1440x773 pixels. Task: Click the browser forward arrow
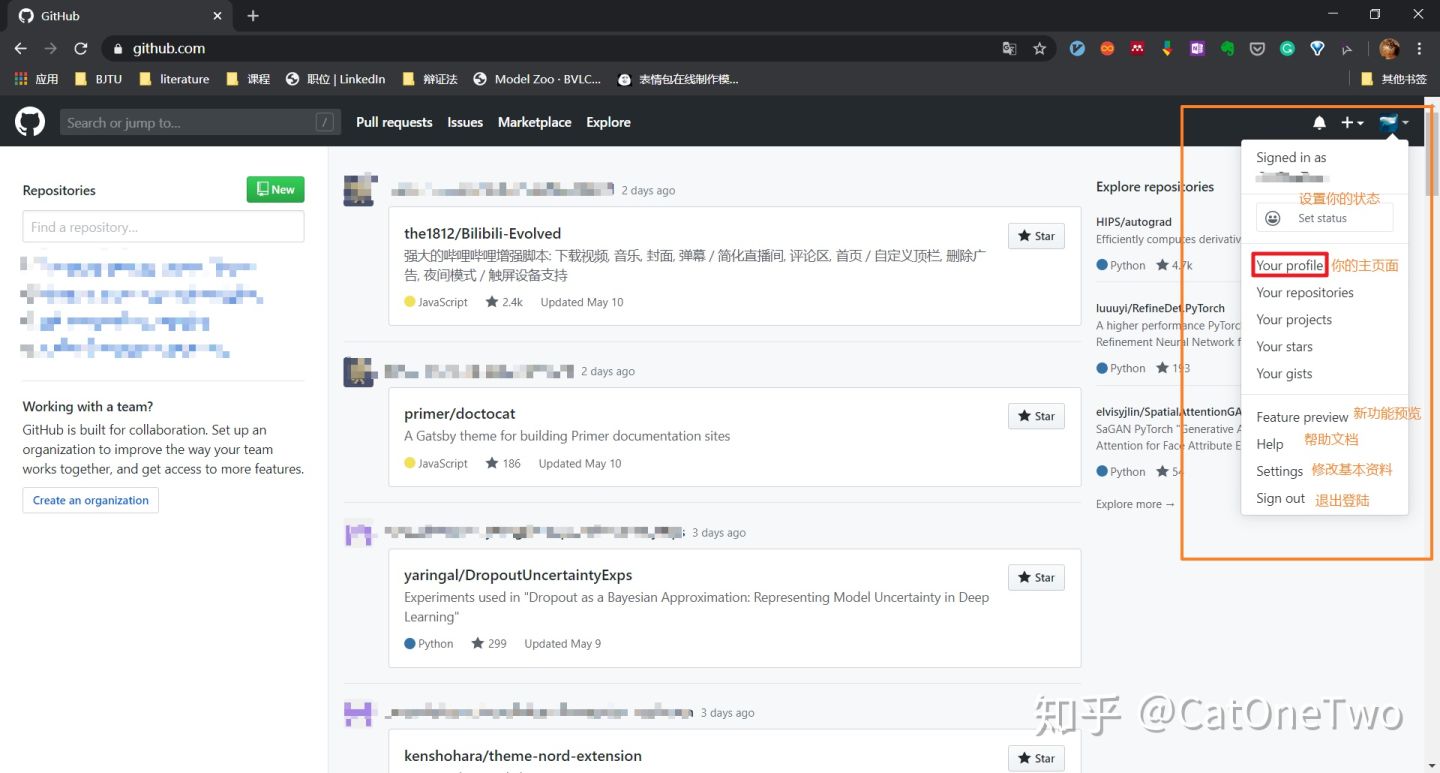coord(51,48)
